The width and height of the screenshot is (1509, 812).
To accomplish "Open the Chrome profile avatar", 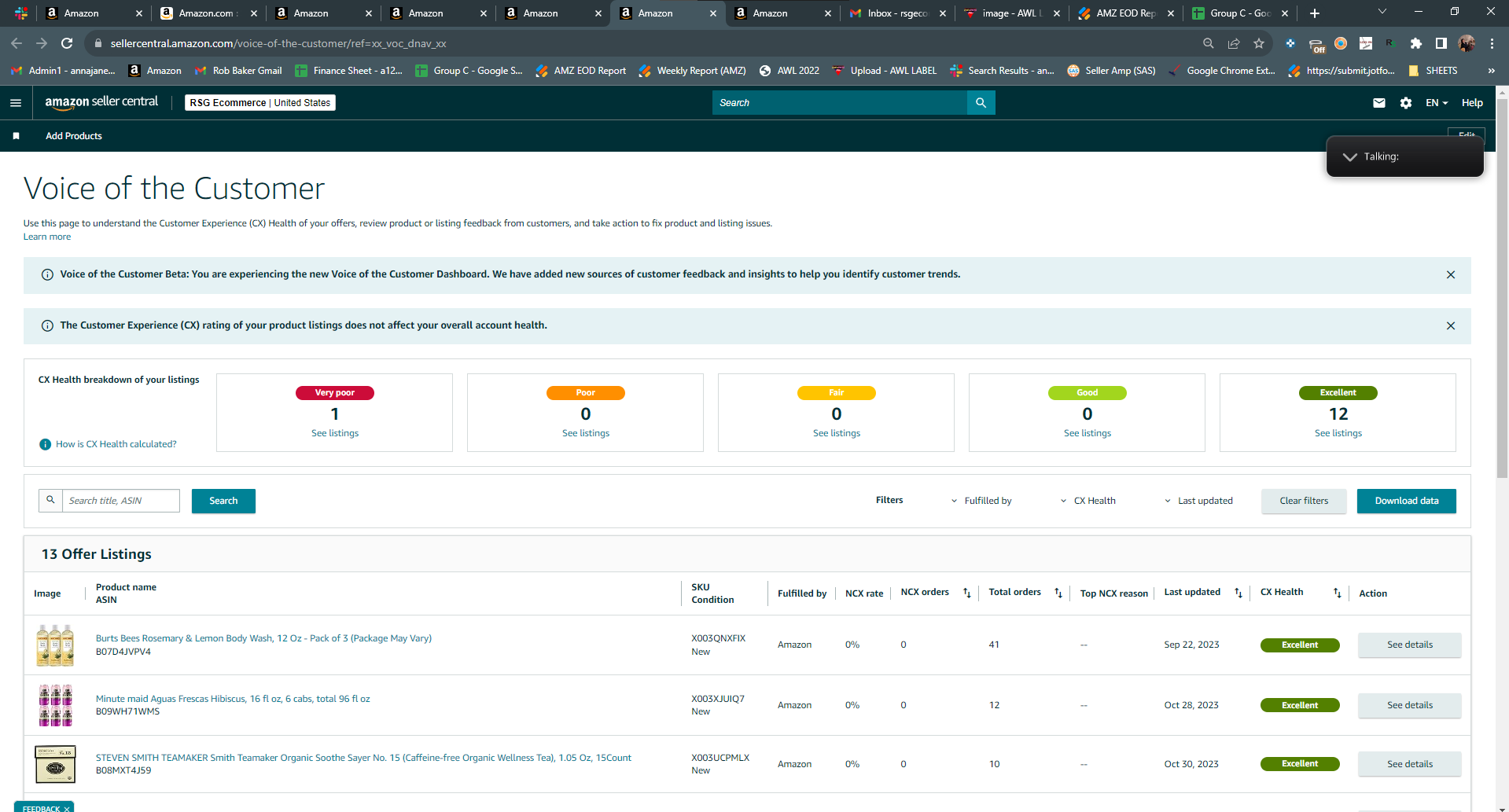I will click(x=1467, y=43).
